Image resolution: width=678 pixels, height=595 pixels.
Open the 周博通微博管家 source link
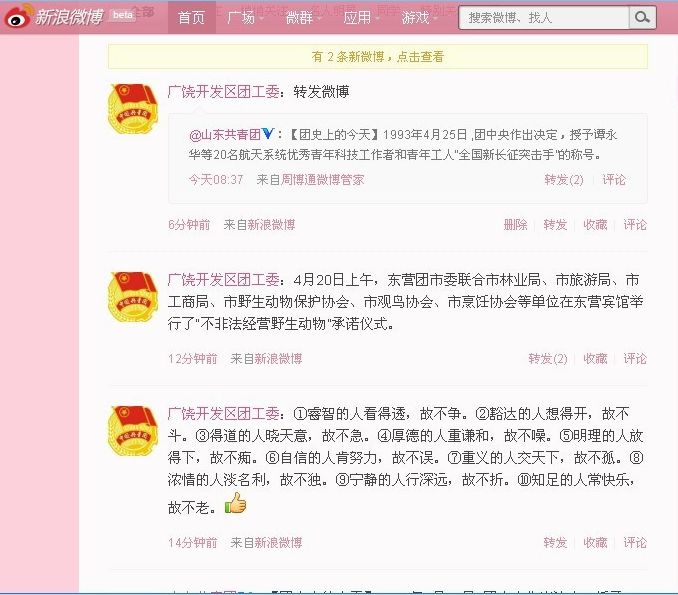(323, 179)
